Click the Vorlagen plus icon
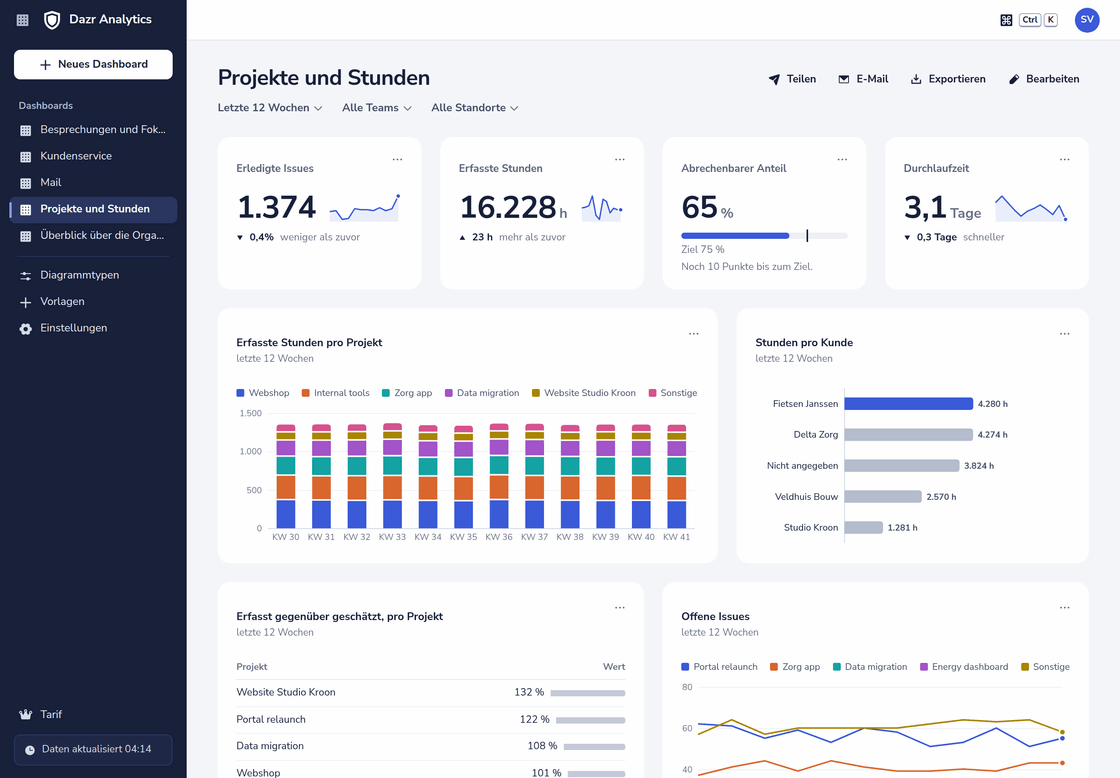 pyautogui.click(x=26, y=302)
